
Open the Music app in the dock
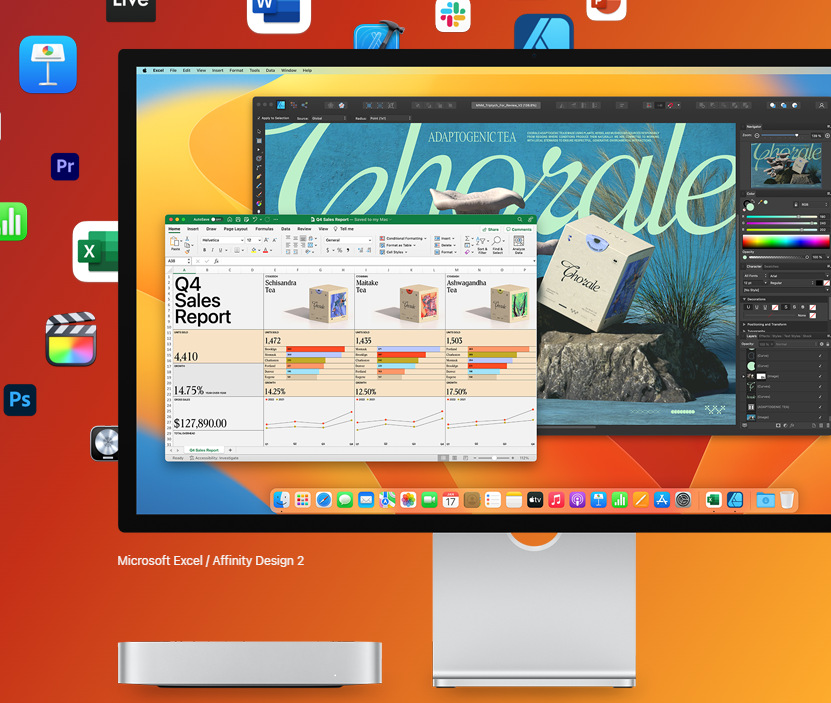click(x=556, y=499)
